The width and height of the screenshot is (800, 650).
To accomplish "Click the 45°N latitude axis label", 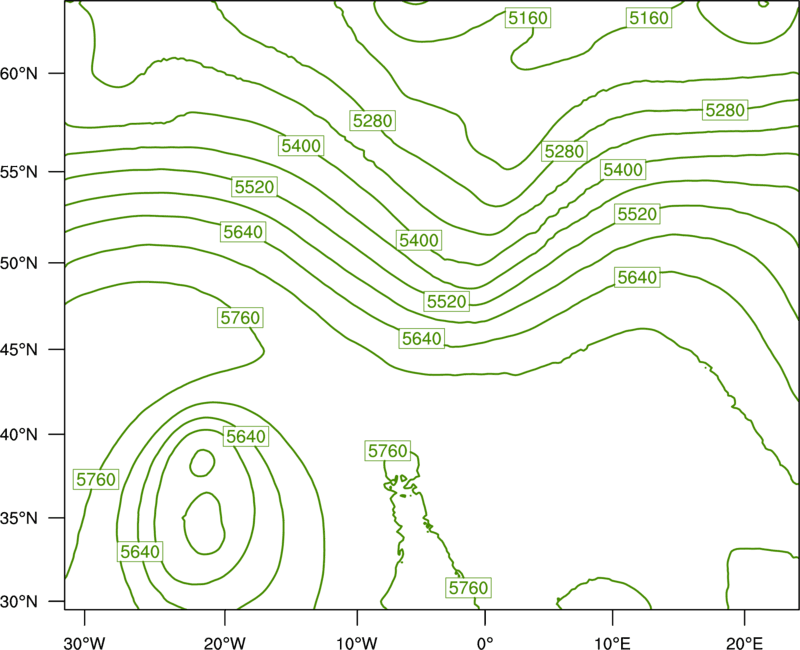I will [x=19, y=350].
